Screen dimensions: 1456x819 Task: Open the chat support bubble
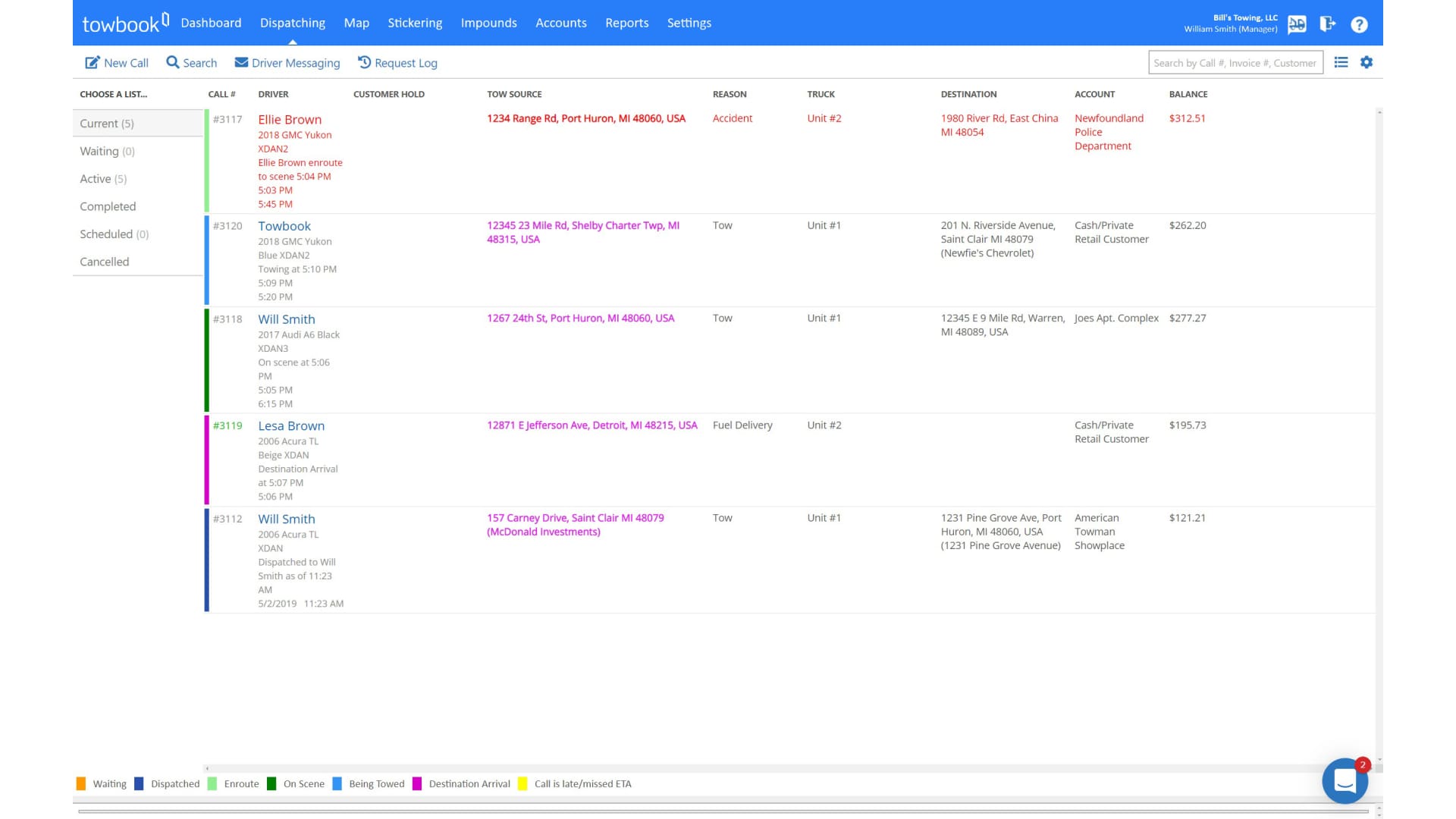(1345, 780)
